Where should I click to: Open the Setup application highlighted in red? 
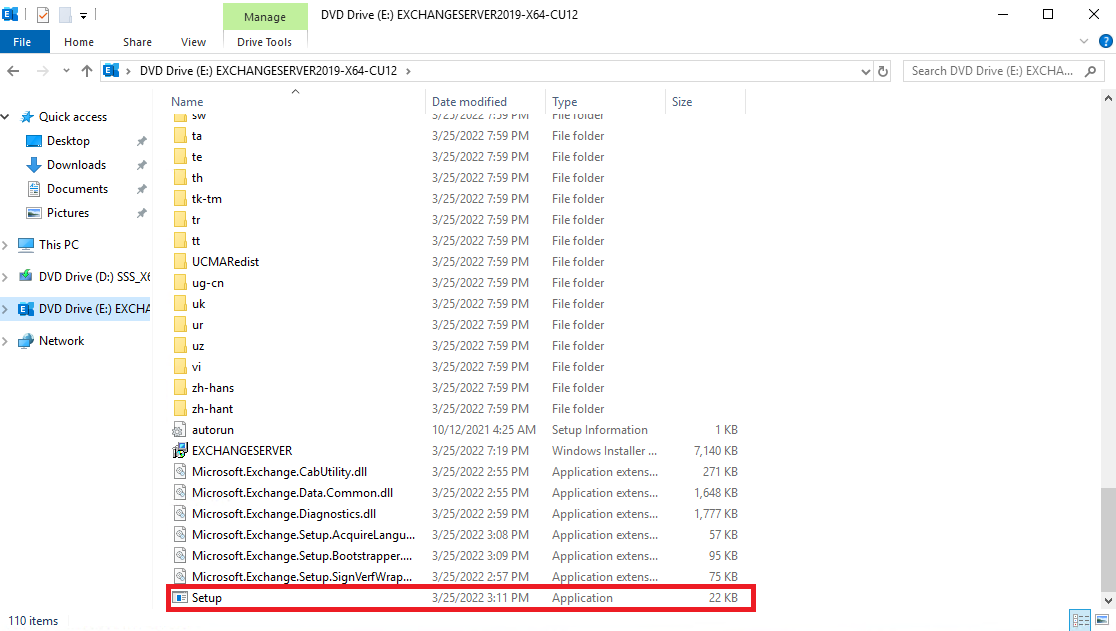tap(203, 597)
